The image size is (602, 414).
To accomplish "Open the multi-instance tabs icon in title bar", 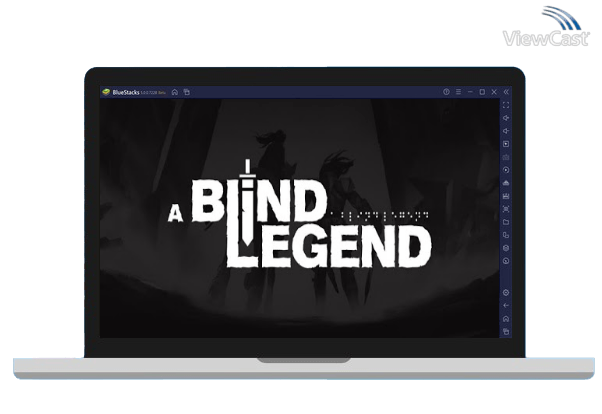I will click(x=187, y=92).
